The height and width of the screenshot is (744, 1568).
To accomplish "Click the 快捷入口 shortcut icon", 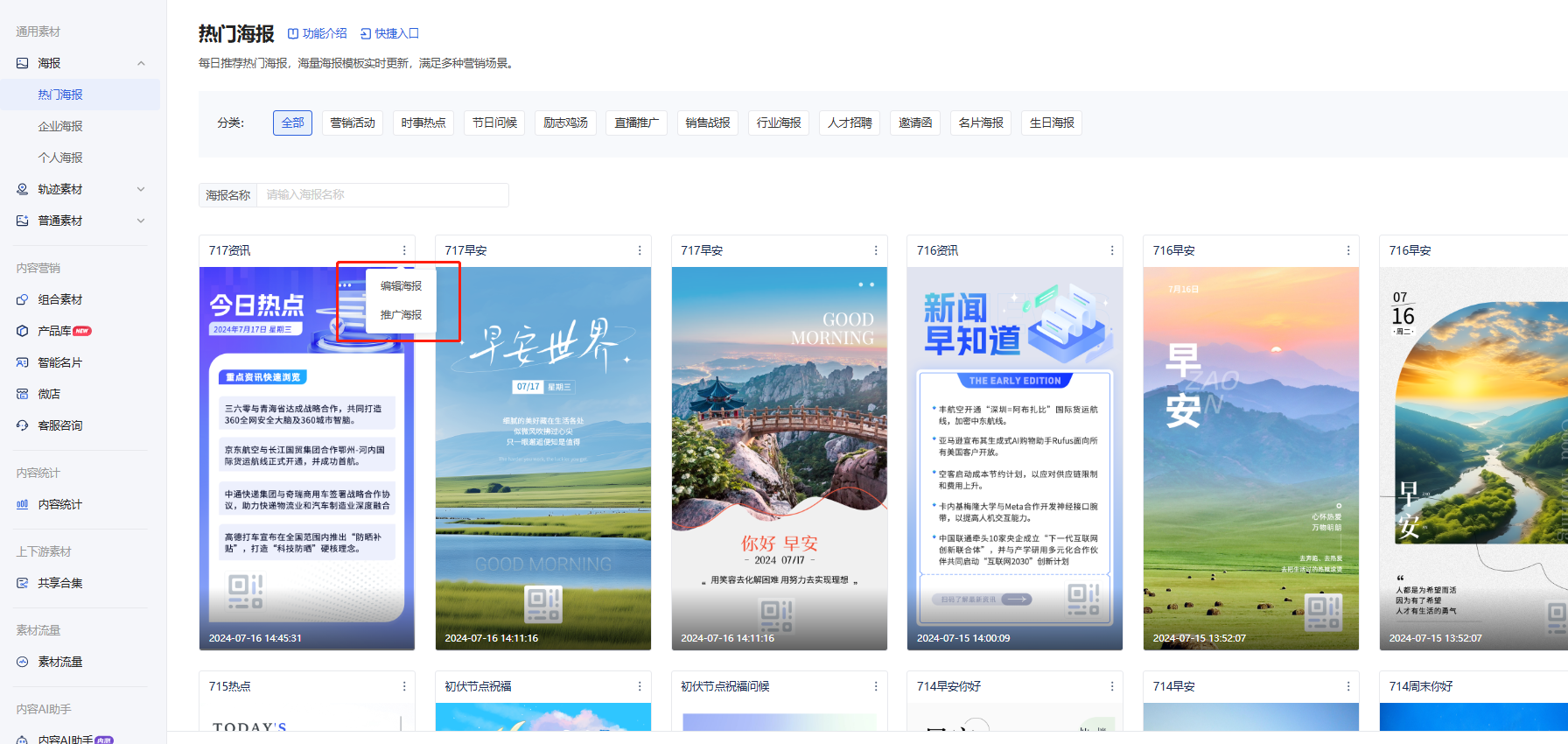I will [366, 33].
